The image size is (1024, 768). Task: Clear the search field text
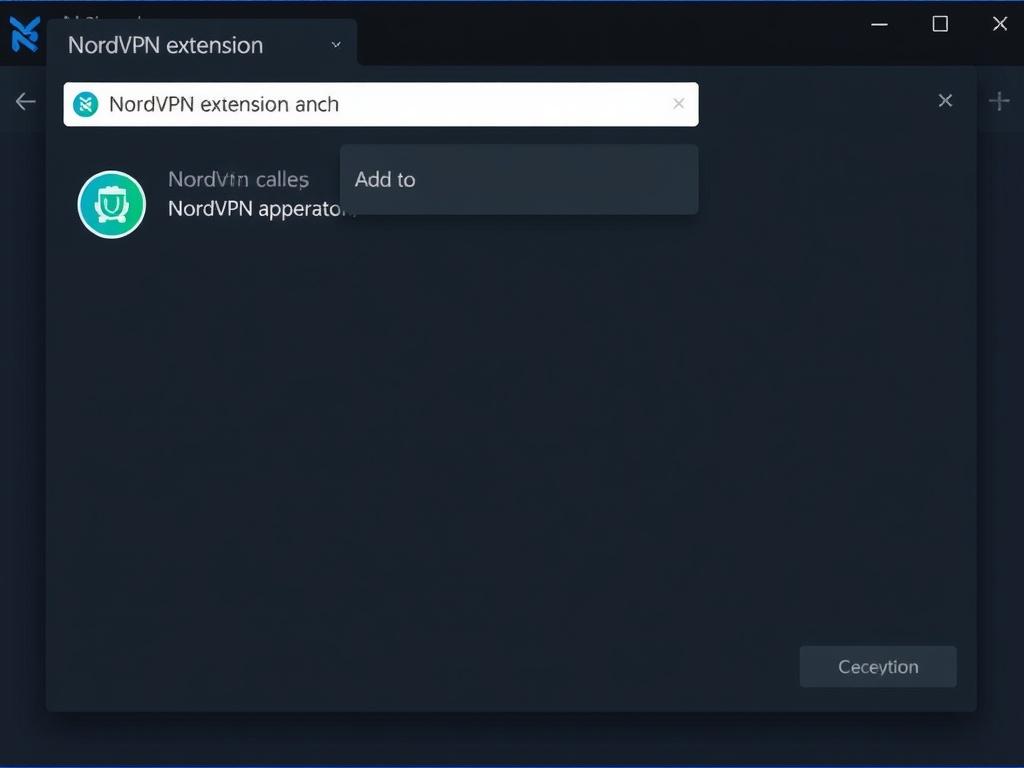click(x=679, y=103)
